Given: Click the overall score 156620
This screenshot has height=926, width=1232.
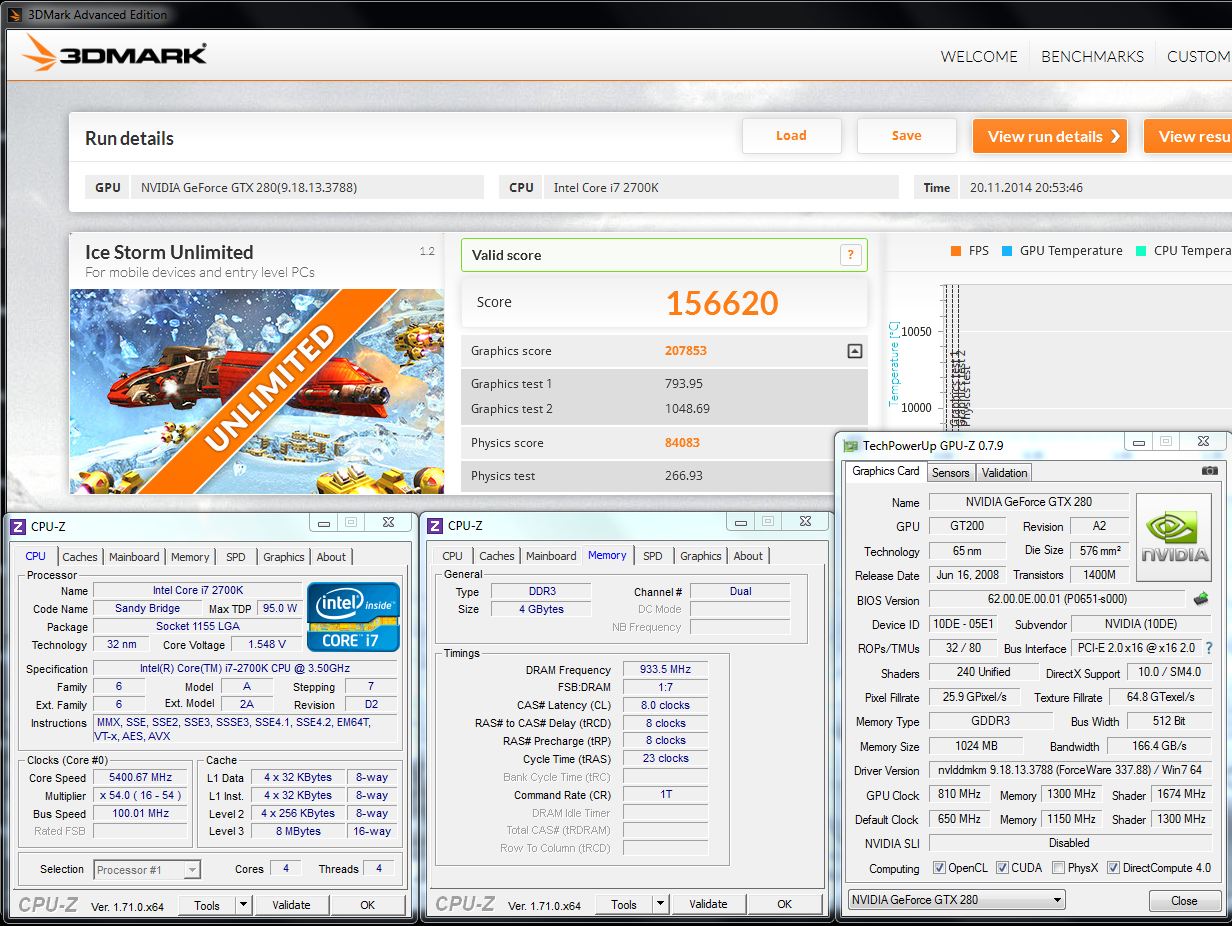Looking at the screenshot, I should (722, 303).
